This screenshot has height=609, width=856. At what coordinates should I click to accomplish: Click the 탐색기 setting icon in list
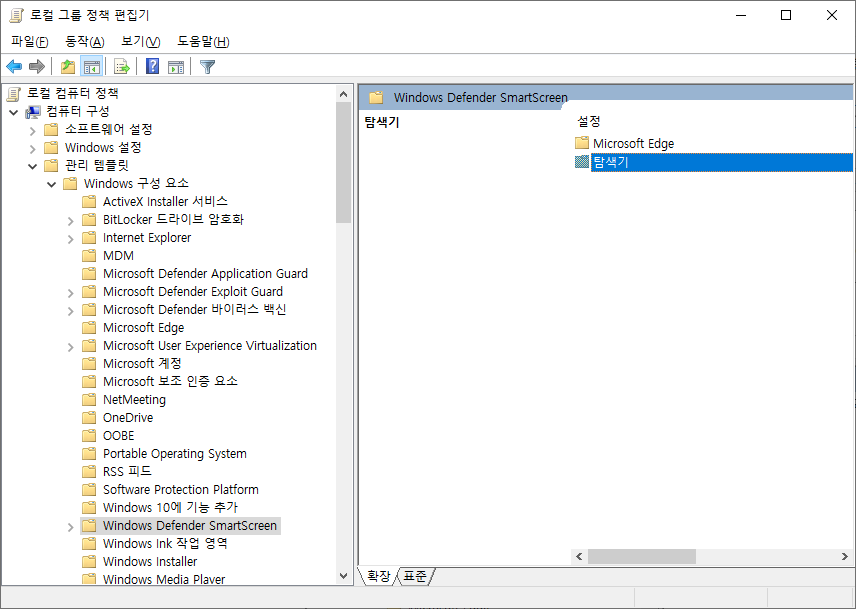pyautogui.click(x=582, y=162)
